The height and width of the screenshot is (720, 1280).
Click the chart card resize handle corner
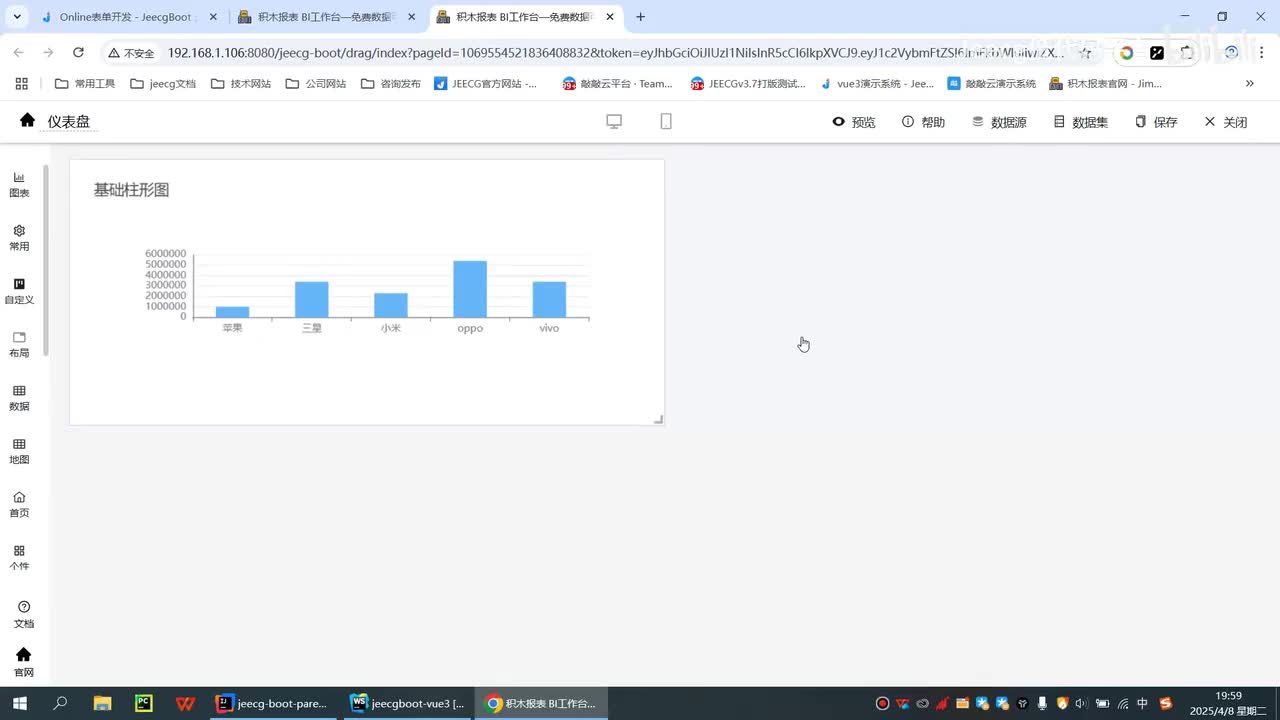tap(658, 419)
